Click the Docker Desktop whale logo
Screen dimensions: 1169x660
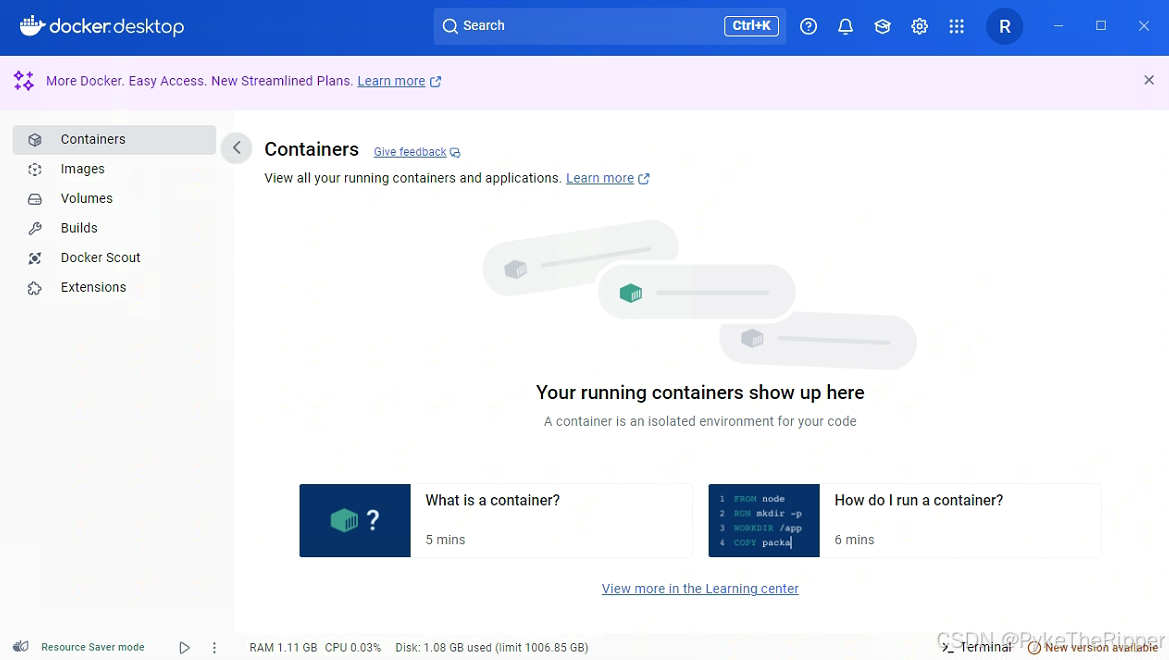click(102, 26)
